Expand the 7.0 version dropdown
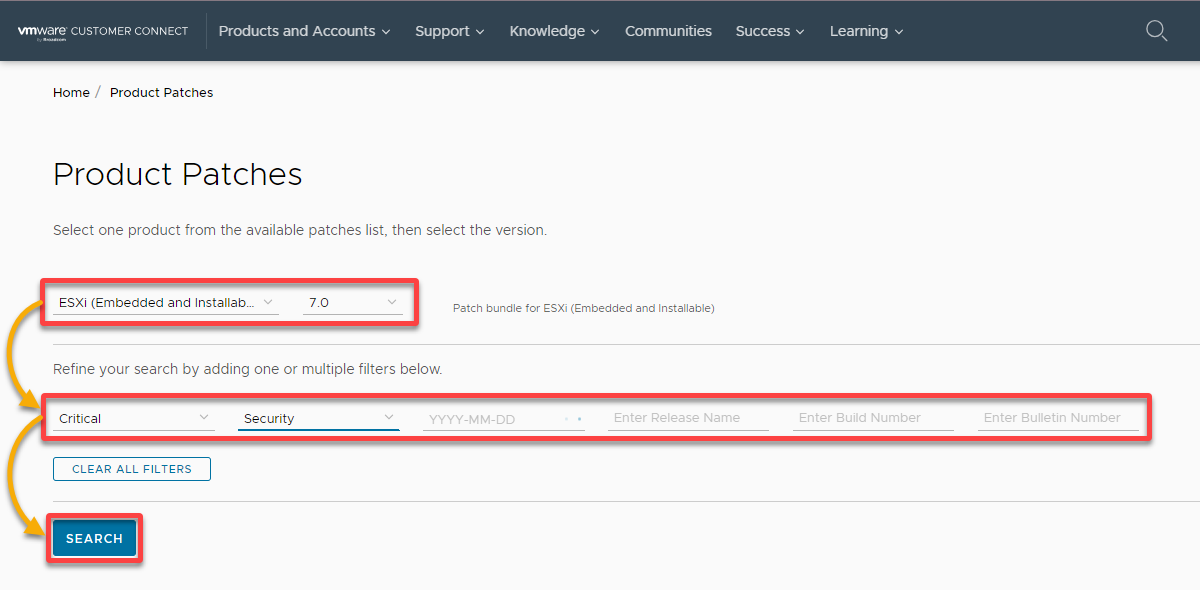This screenshot has height=590, width=1200. (x=353, y=302)
